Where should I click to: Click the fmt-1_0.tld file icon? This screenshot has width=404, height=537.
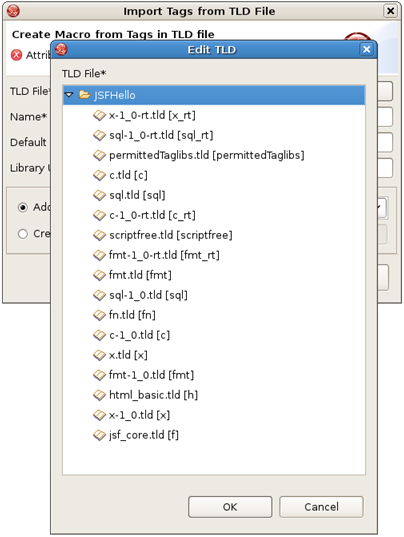99,375
